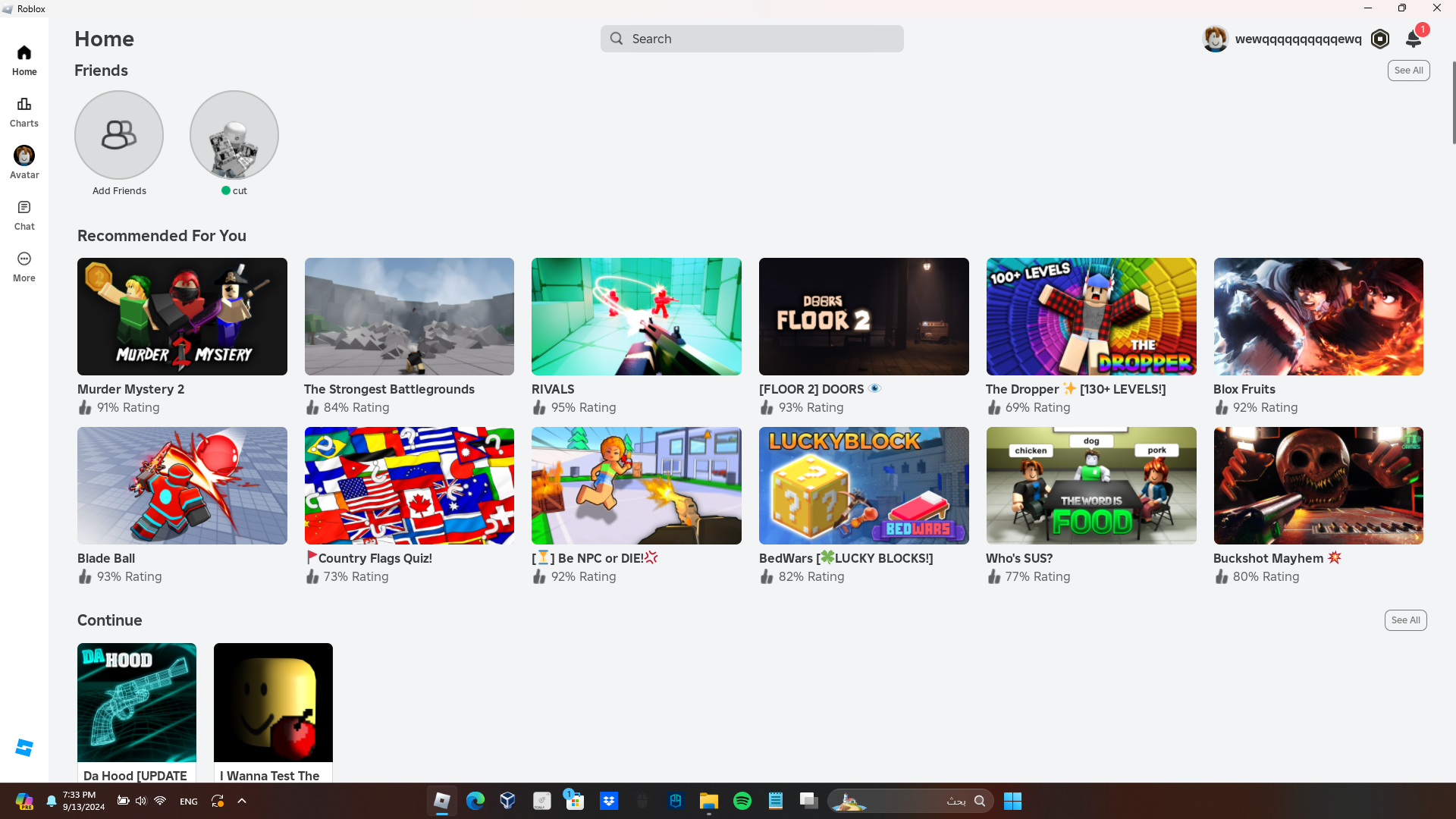Click the "Blade Ball" game title

click(x=106, y=558)
